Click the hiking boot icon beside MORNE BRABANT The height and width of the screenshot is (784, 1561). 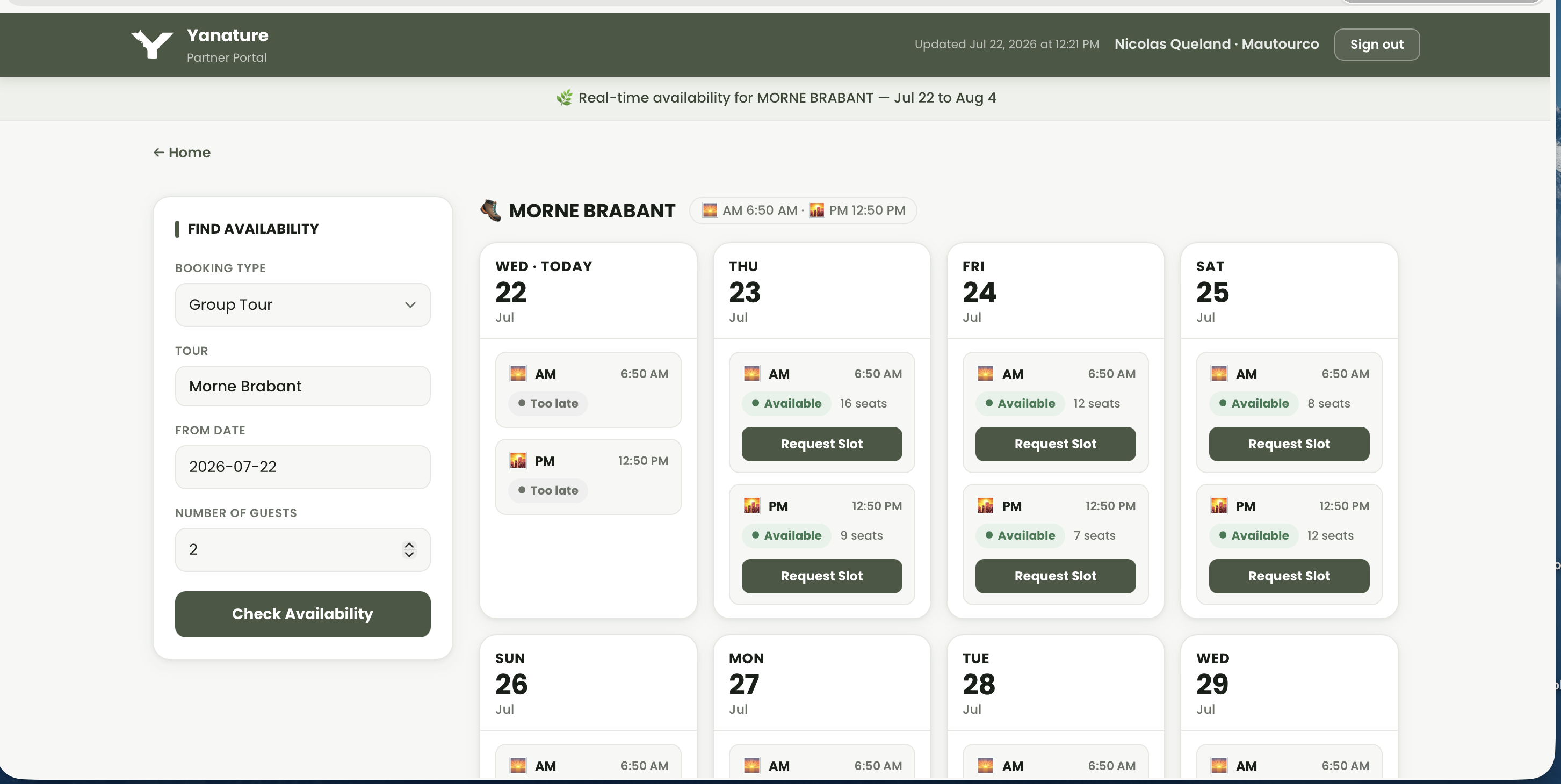(491, 210)
